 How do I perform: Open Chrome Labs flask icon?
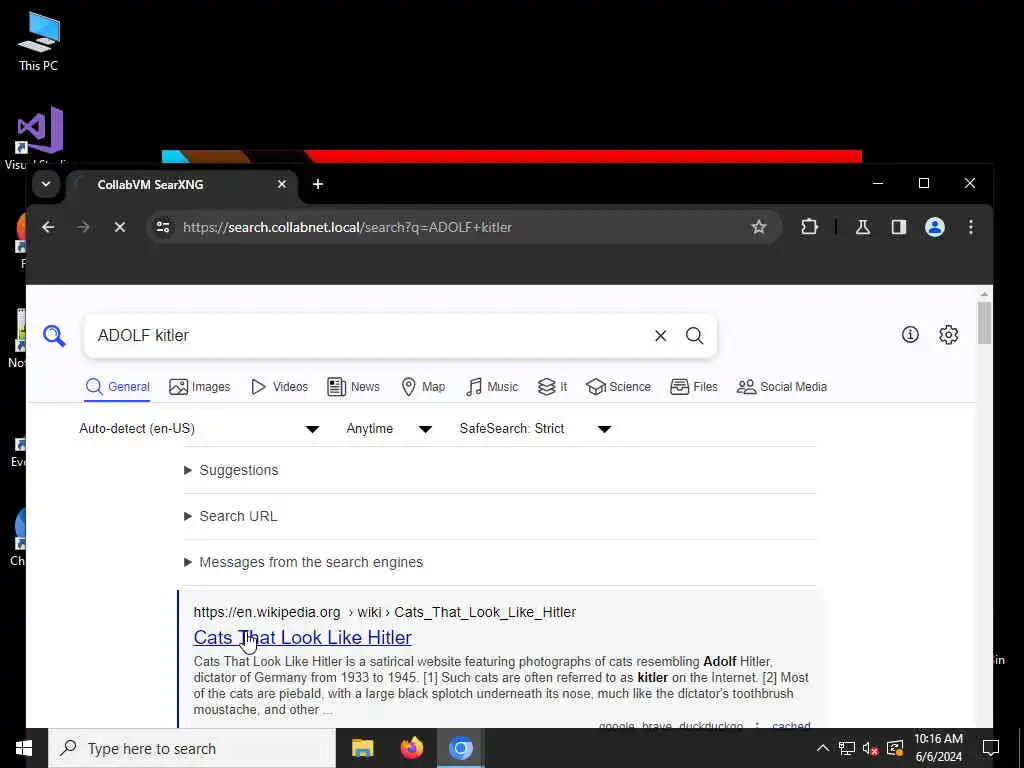pyautogui.click(x=863, y=227)
